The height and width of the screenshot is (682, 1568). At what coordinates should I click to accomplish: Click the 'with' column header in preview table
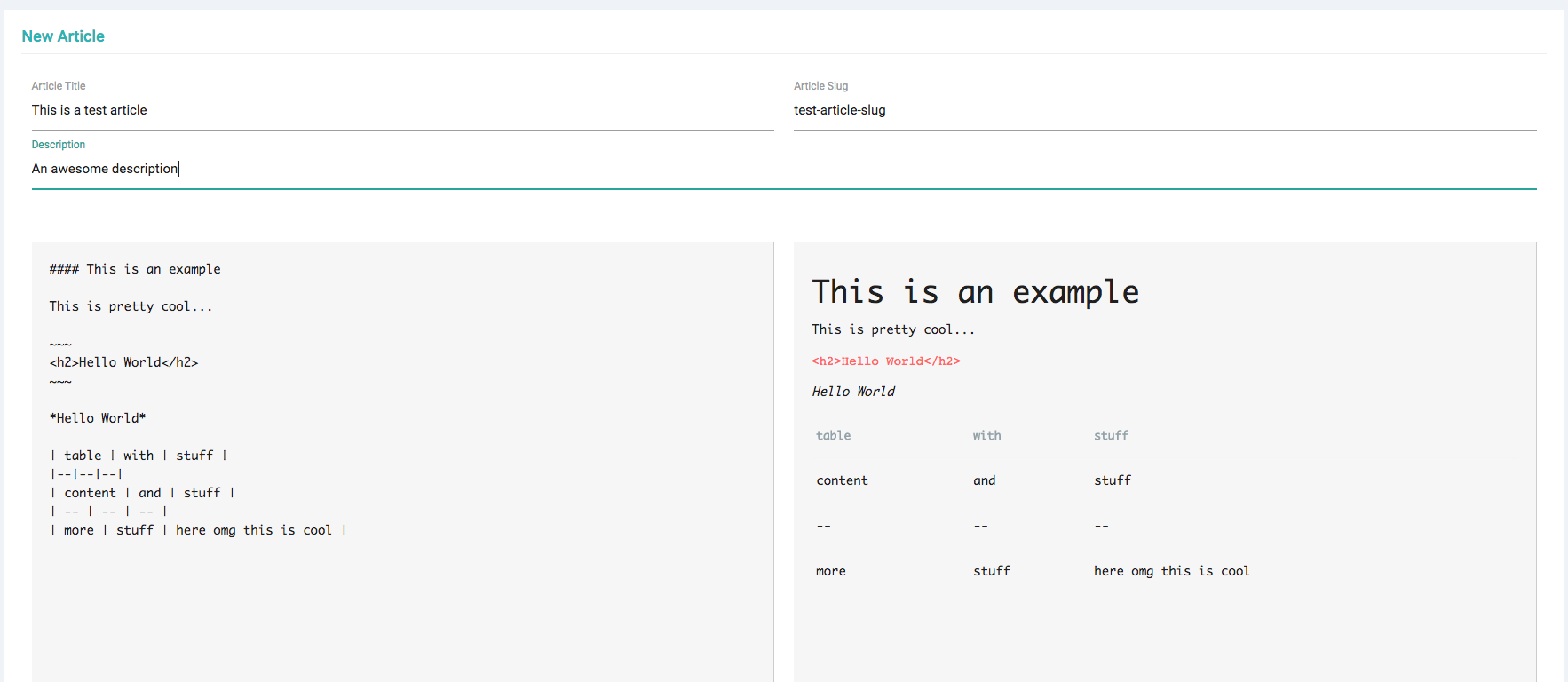point(986,436)
